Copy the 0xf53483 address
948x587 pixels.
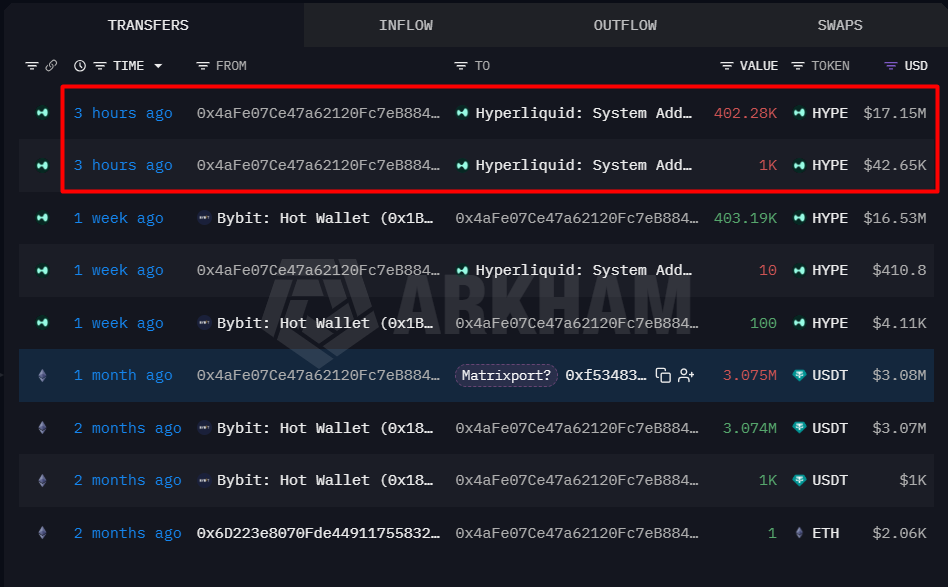coord(663,375)
